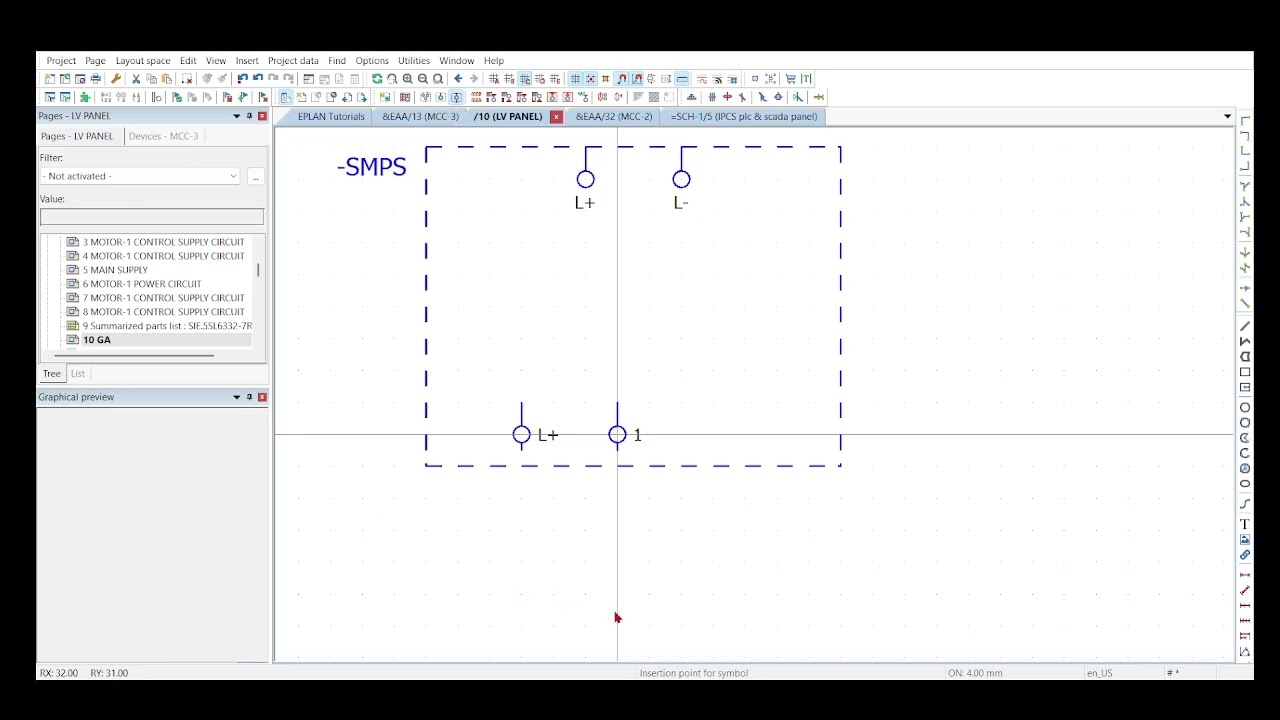The height and width of the screenshot is (720, 1280).
Task: Toggle the Grid C size button
Action: [525, 79]
